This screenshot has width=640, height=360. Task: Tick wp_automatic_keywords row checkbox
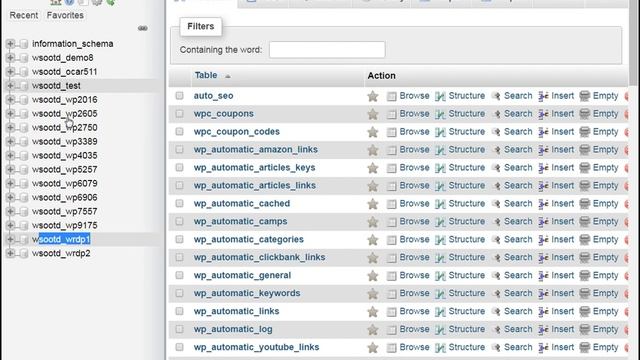click(179, 293)
